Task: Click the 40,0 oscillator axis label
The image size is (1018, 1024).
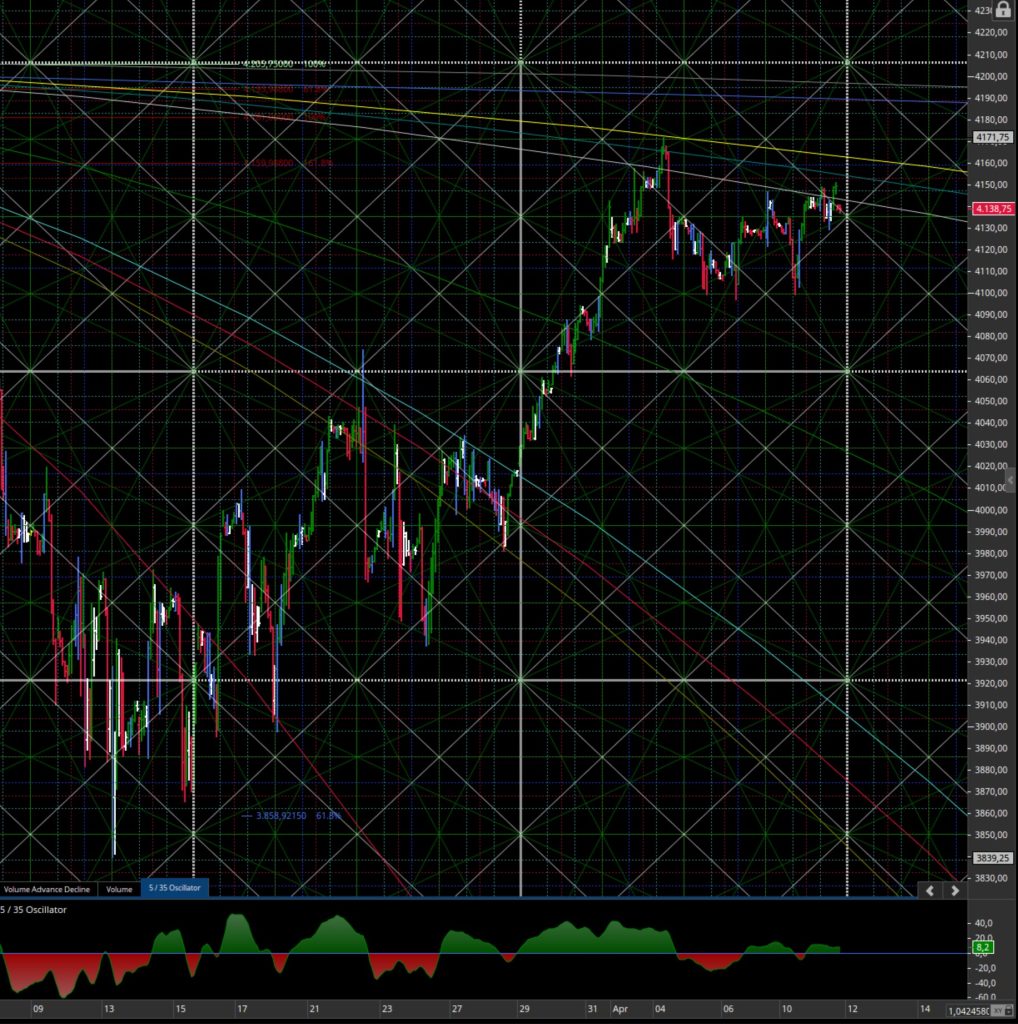Action: [x=983, y=923]
